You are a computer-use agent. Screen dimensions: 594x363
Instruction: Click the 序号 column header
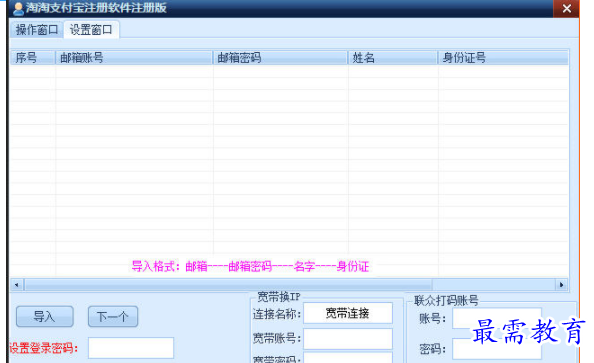click(33, 58)
